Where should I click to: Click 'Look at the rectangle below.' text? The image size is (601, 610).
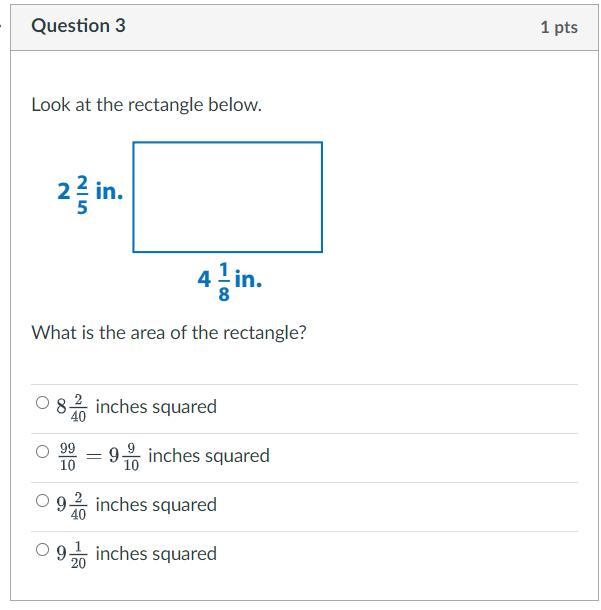pyautogui.click(x=146, y=104)
